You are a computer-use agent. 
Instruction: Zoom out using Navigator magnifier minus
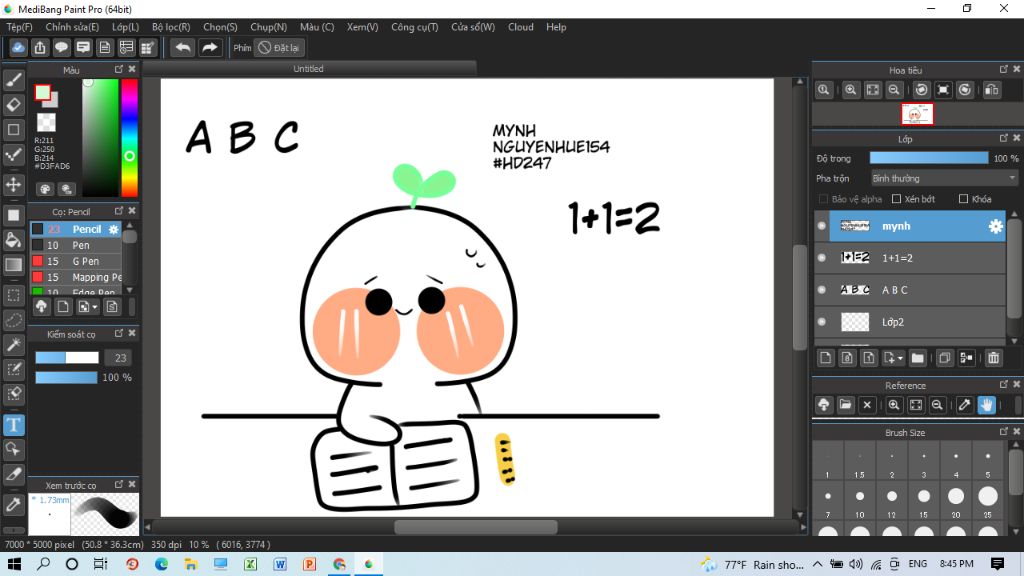(x=894, y=90)
